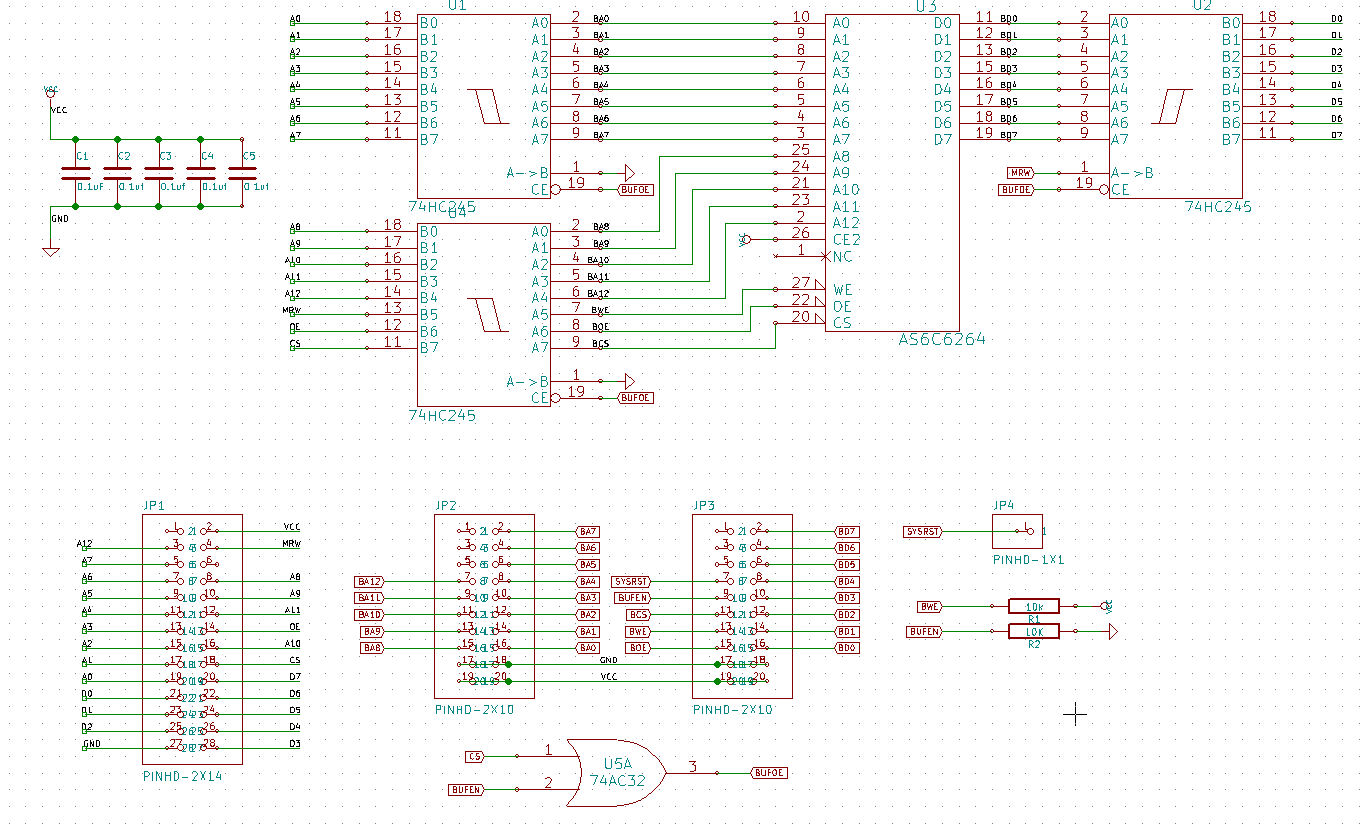1366x825 pixels.
Task: Select the JP3 PINHD-2X10 connector body
Action: coord(742,605)
